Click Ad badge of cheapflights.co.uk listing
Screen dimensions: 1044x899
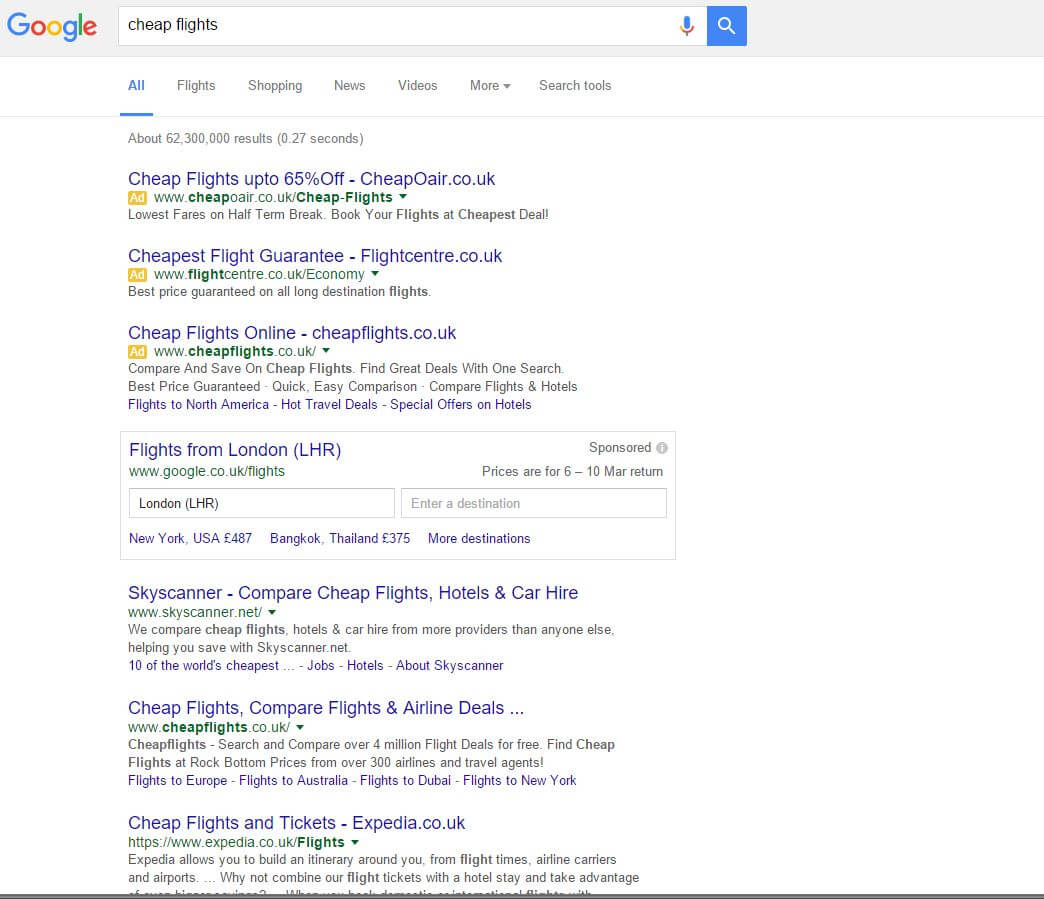click(137, 352)
